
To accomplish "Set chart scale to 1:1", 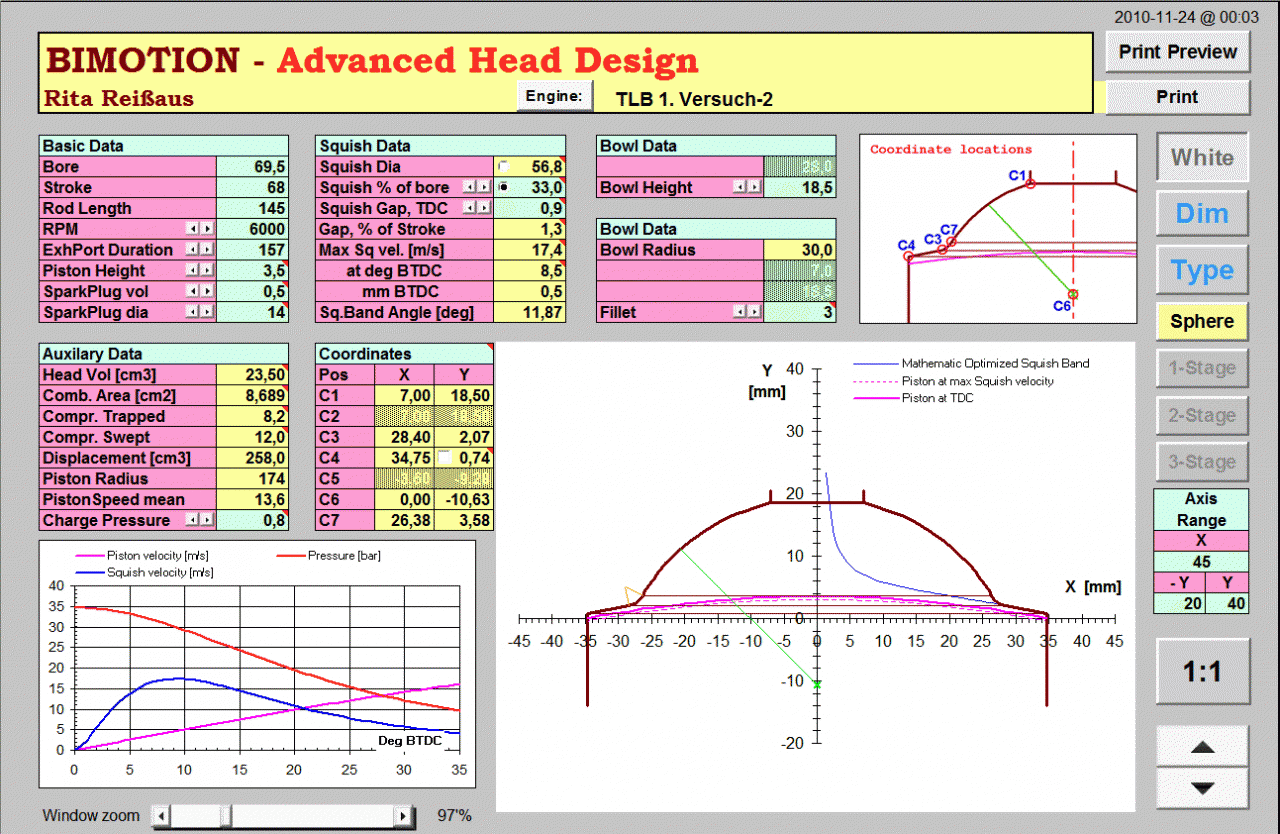I will pos(1202,671).
